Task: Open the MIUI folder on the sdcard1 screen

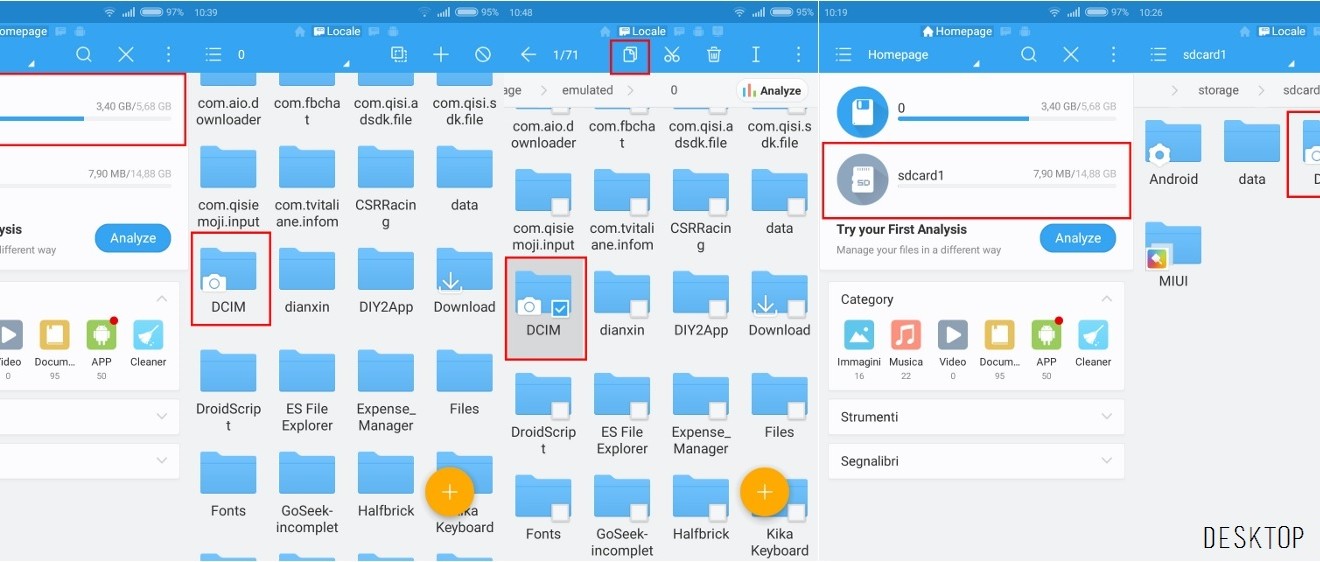Action: click(x=1173, y=244)
